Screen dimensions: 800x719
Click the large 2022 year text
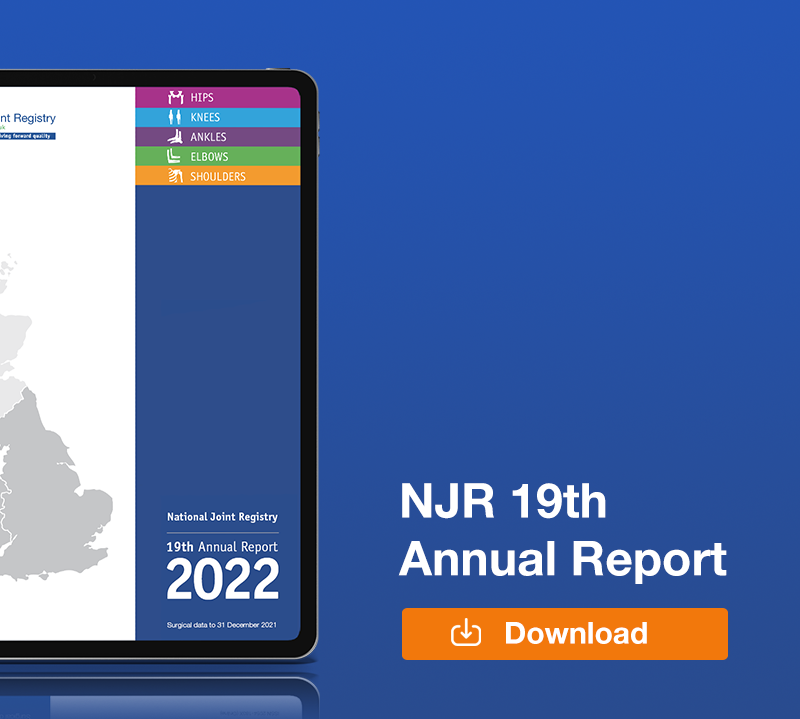point(222,581)
